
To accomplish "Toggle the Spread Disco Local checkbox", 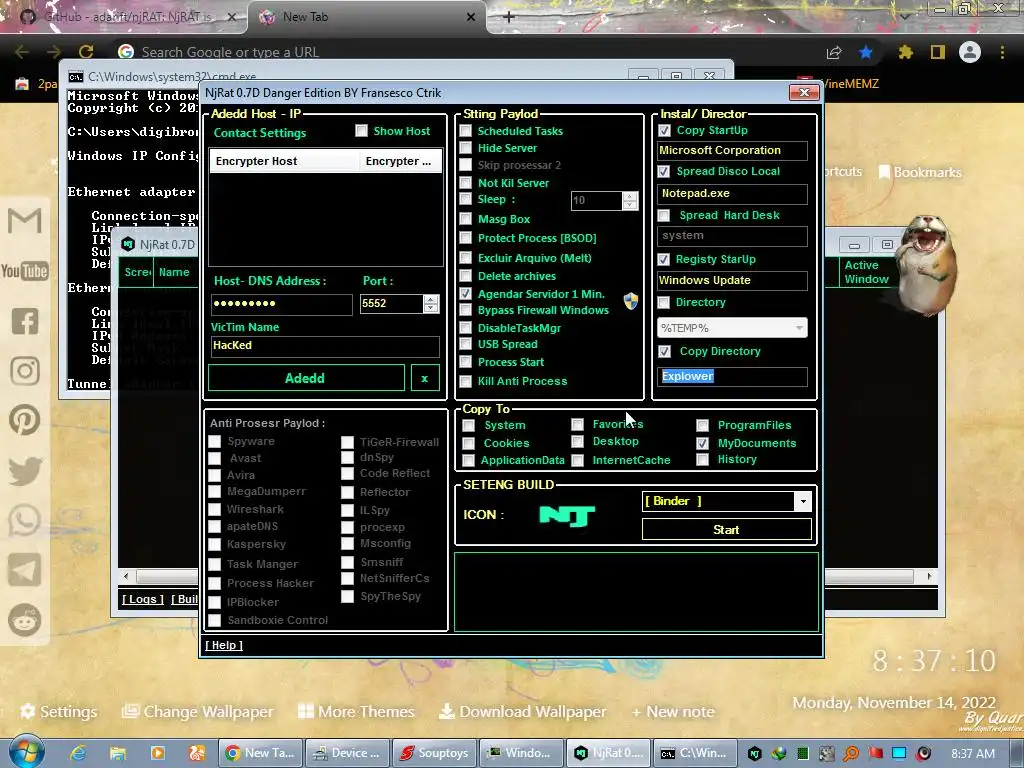I will (x=664, y=171).
